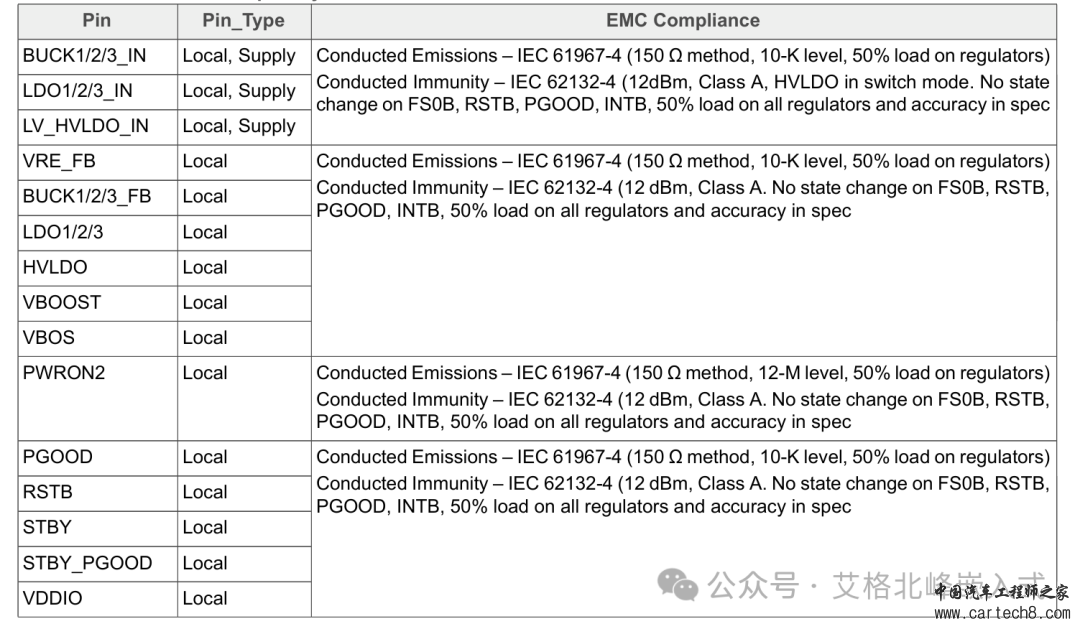Click the VRE_FB pin cell
This screenshot has width=1080, height=629.
[97, 163]
